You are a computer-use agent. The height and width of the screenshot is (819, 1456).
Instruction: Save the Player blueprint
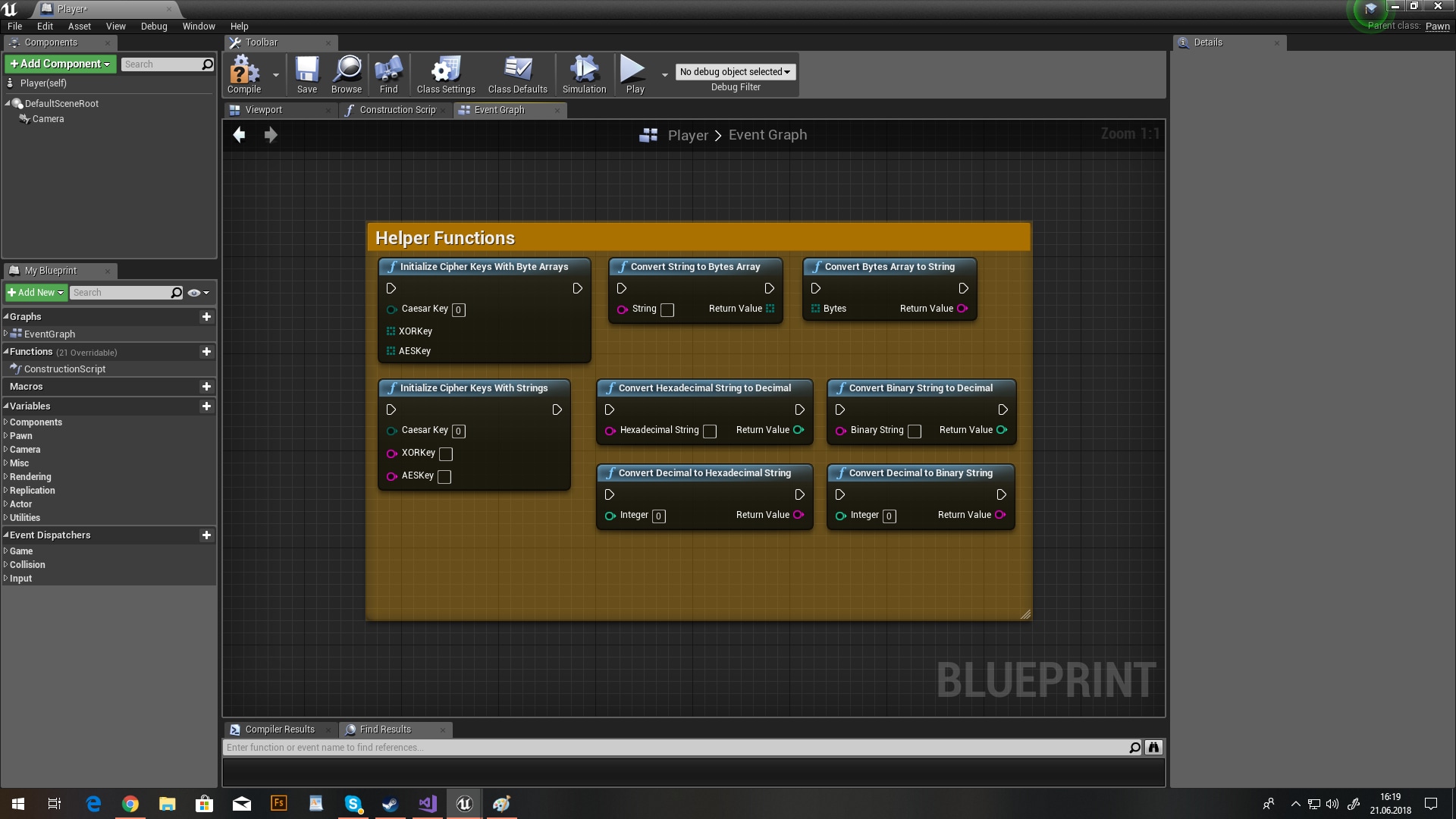[306, 74]
